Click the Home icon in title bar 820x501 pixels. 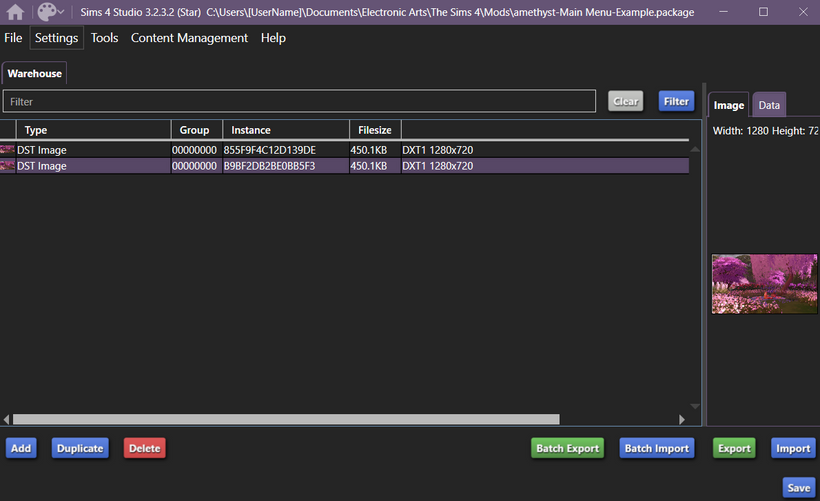pos(15,12)
